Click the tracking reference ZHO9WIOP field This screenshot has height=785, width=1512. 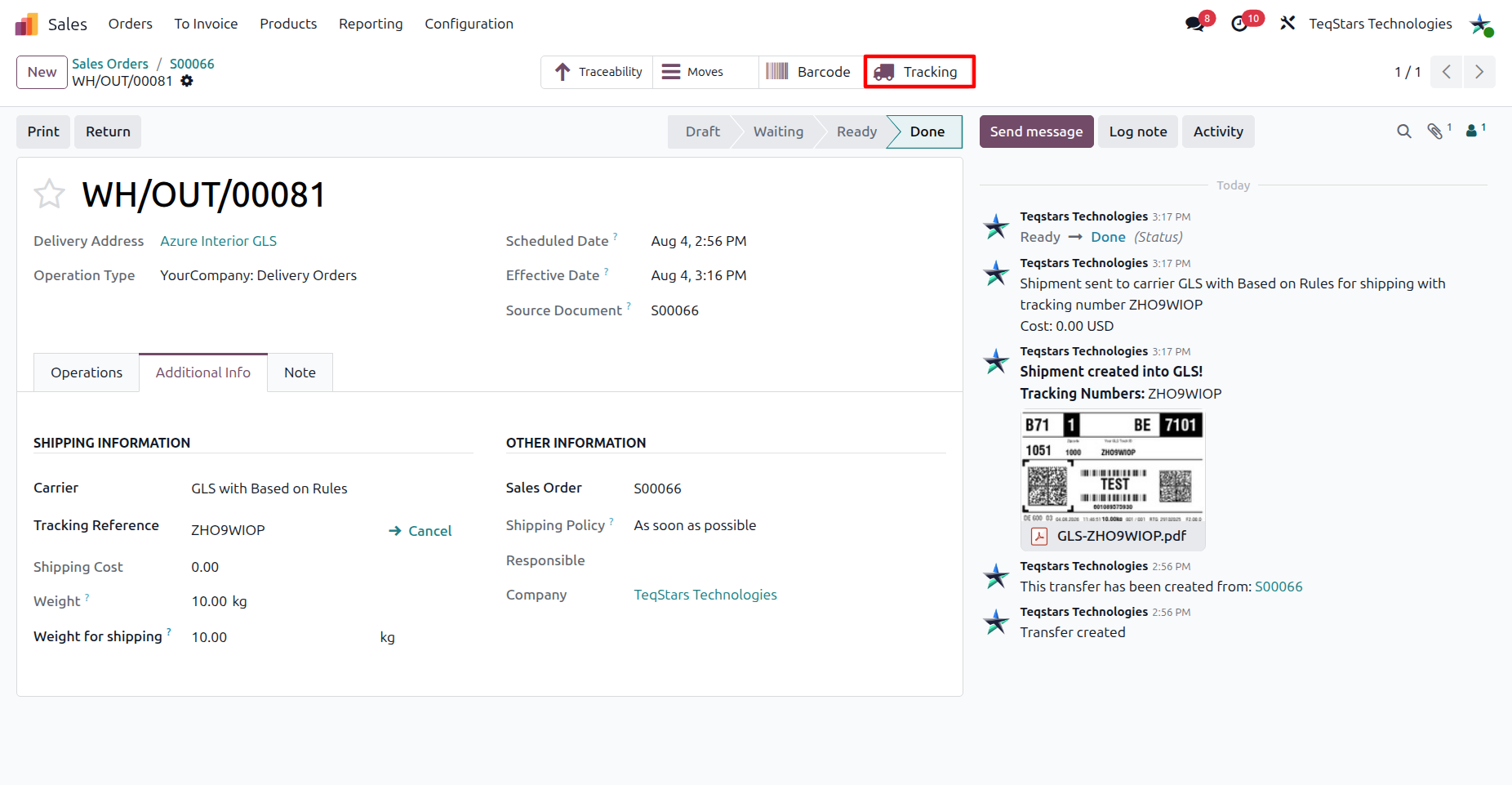point(228,530)
